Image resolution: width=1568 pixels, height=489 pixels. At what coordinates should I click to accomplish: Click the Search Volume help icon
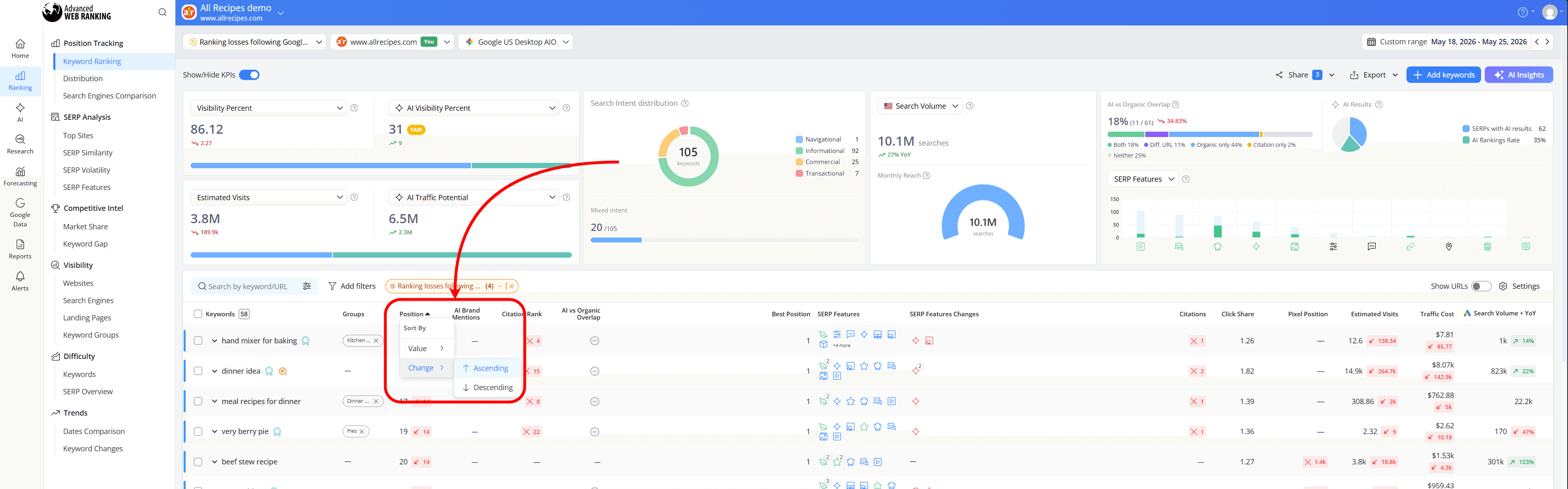970,106
